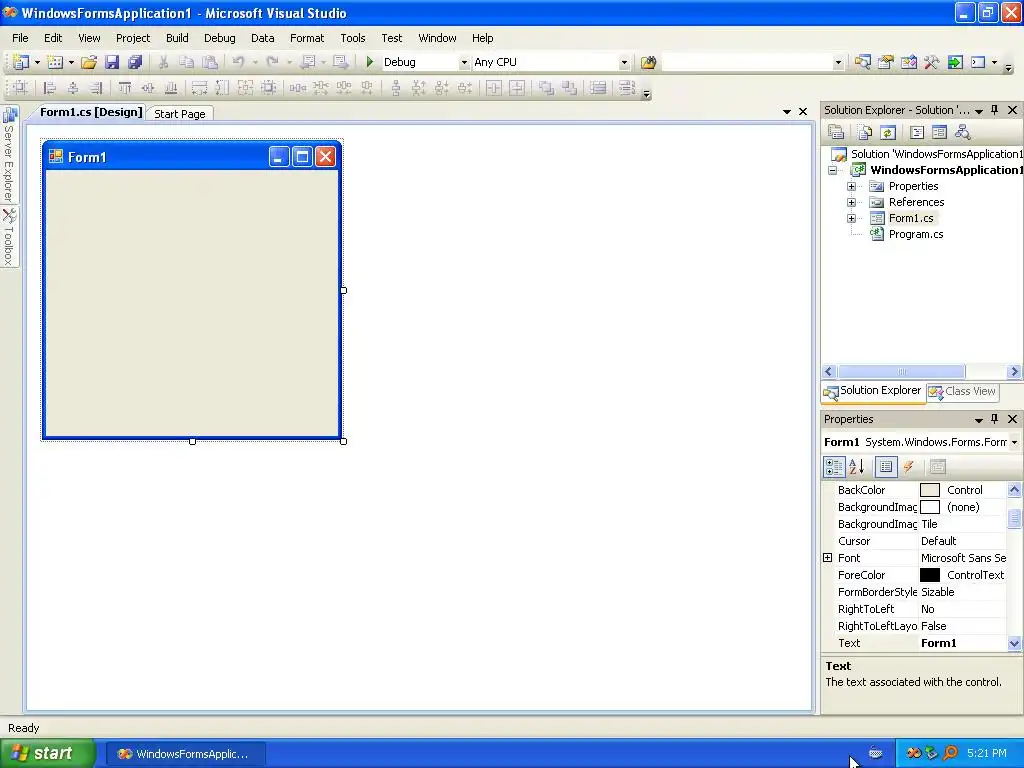Open the File menu
Image resolution: width=1024 pixels, height=768 pixels.
[20, 38]
